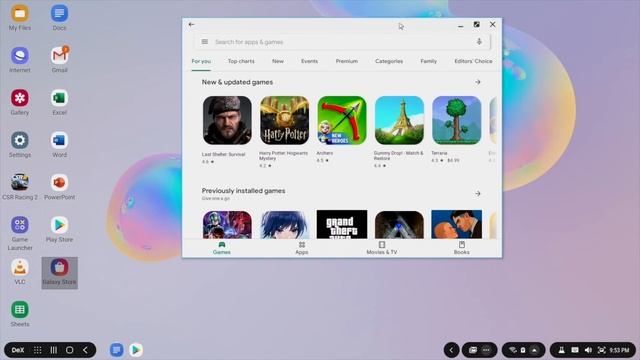Viewport: 640px width, 360px height.
Task: Select the Games bottom navigation tab
Action: [222, 248]
